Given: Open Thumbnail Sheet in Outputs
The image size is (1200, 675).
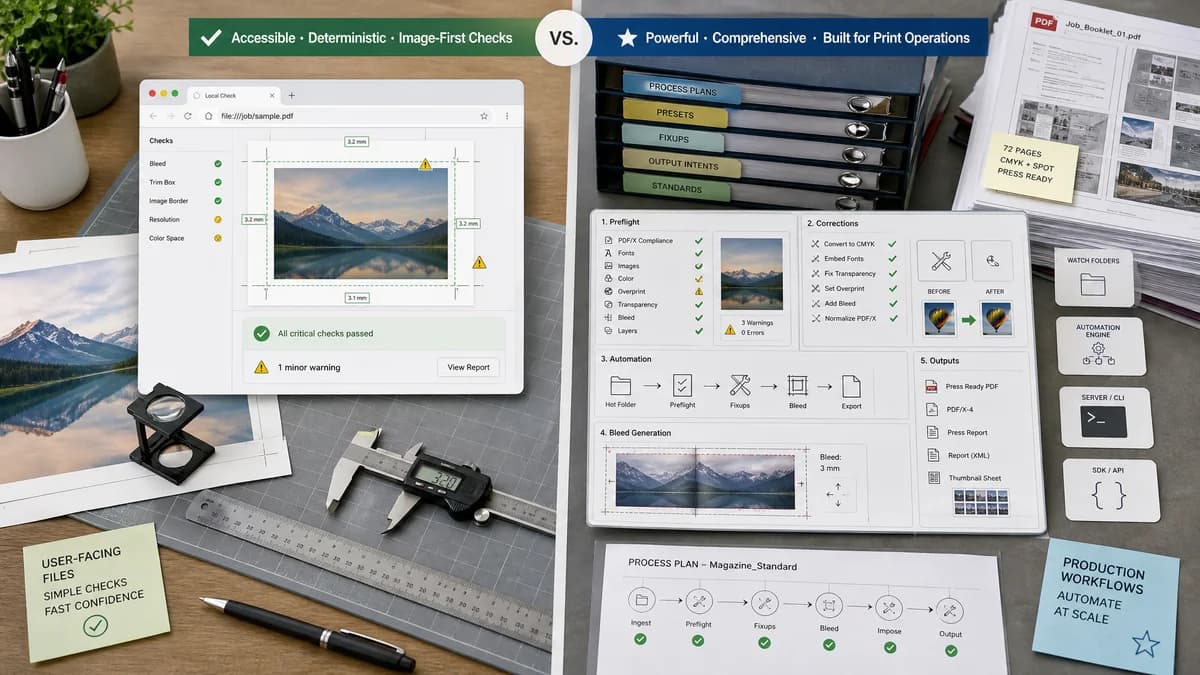Looking at the screenshot, I should (963, 478).
